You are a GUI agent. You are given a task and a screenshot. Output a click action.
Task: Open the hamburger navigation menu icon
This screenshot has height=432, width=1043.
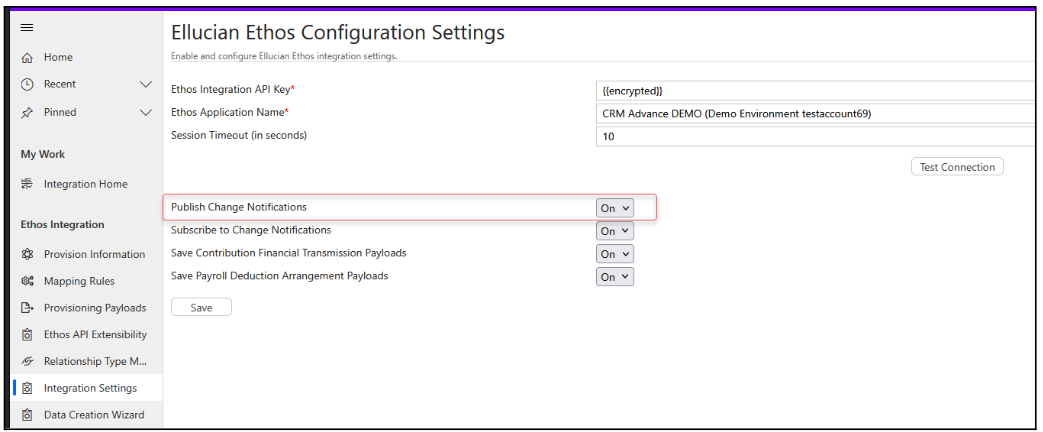click(x=27, y=28)
